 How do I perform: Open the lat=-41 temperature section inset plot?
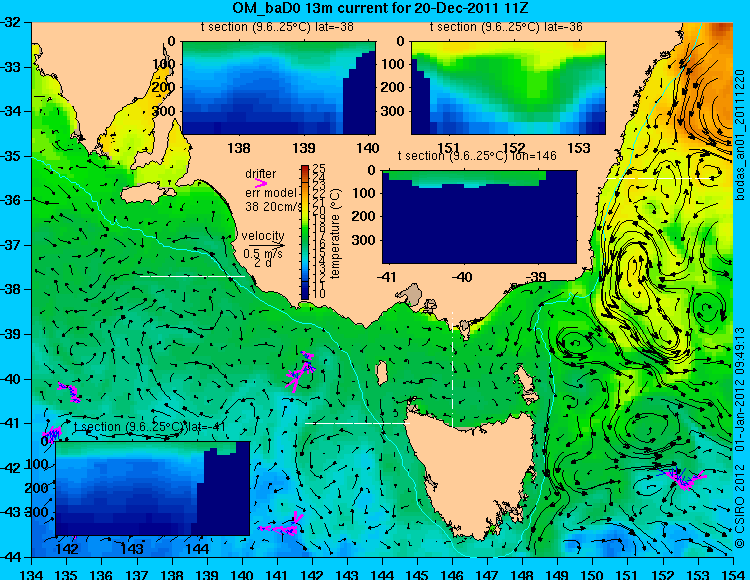pyautogui.click(x=153, y=488)
